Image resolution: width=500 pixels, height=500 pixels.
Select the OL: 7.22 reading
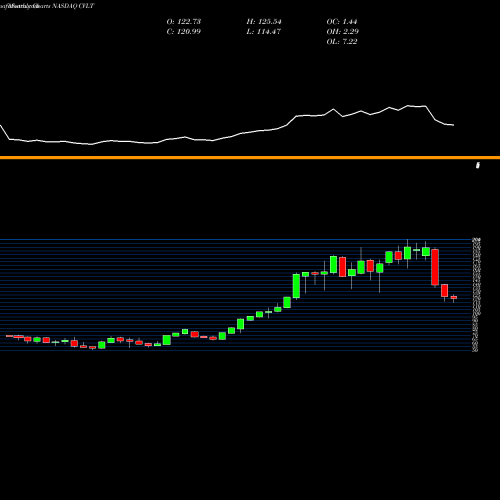[342, 42]
